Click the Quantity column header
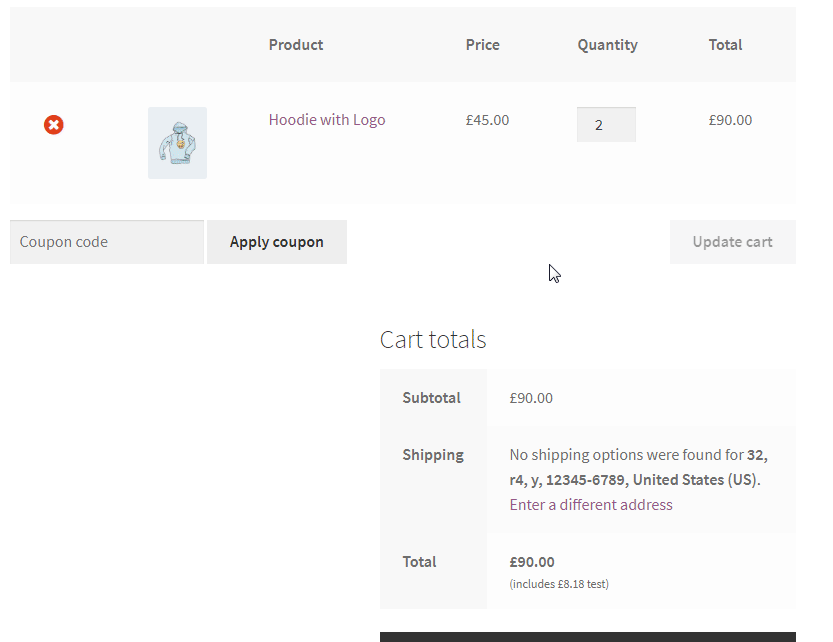 point(607,44)
